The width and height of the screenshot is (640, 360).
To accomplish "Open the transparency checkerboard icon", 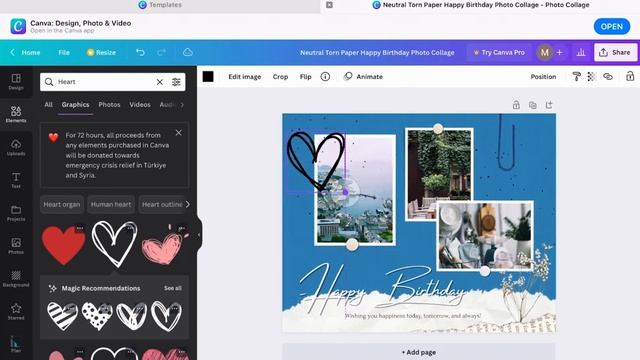I will (592, 76).
